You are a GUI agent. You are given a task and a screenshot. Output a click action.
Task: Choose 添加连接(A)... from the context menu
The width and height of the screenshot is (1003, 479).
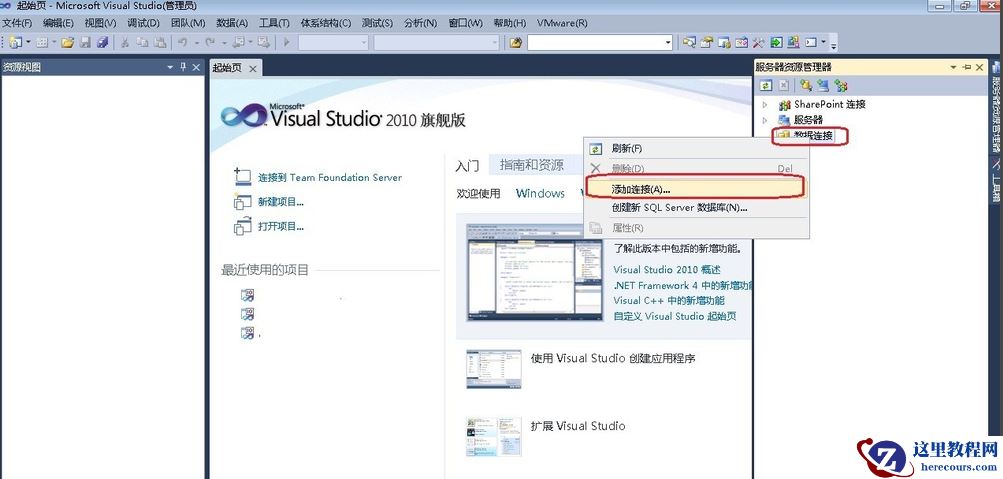point(641,188)
